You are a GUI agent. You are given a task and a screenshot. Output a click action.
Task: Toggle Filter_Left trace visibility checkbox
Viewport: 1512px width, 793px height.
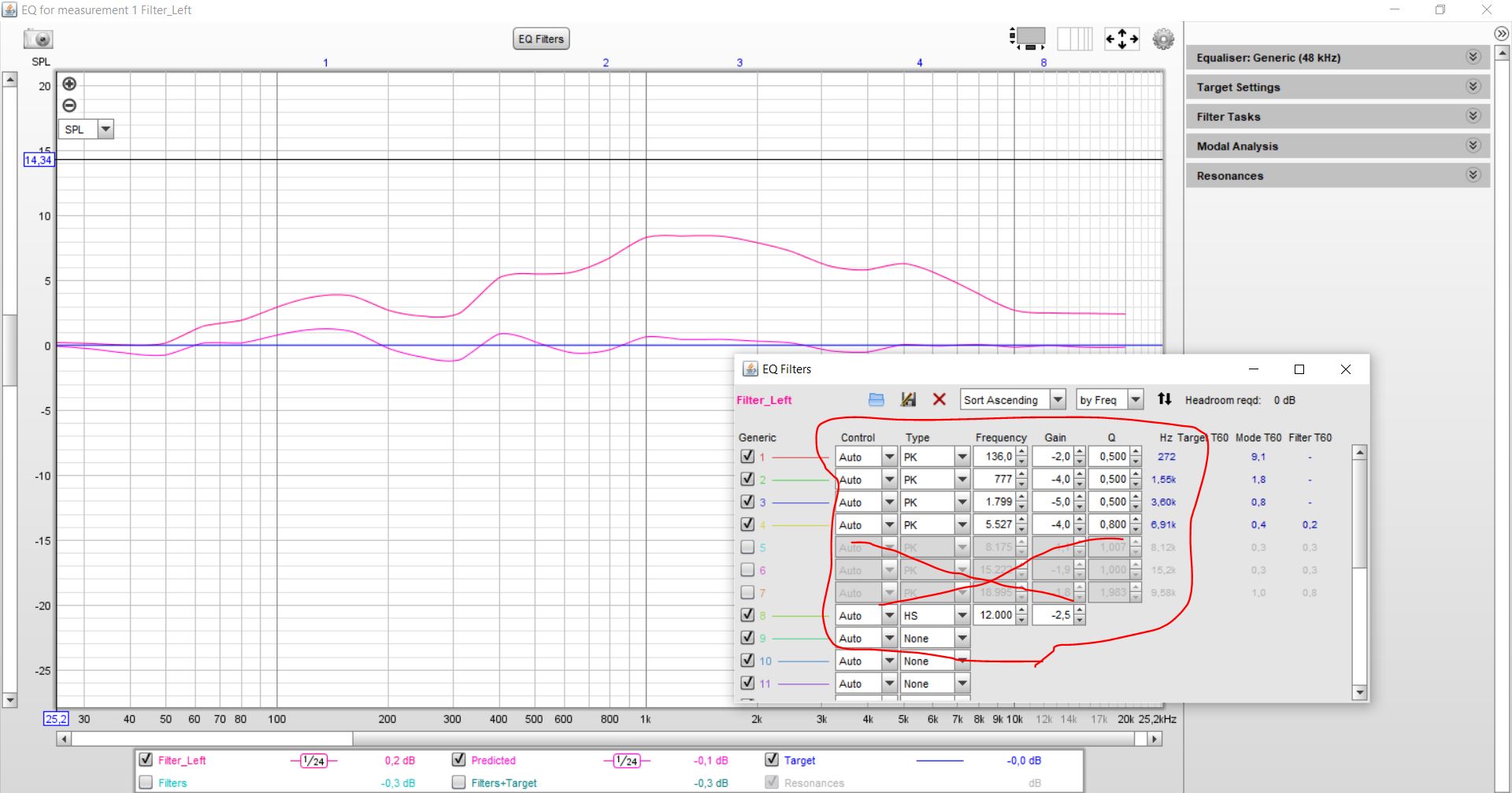tap(146, 759)
